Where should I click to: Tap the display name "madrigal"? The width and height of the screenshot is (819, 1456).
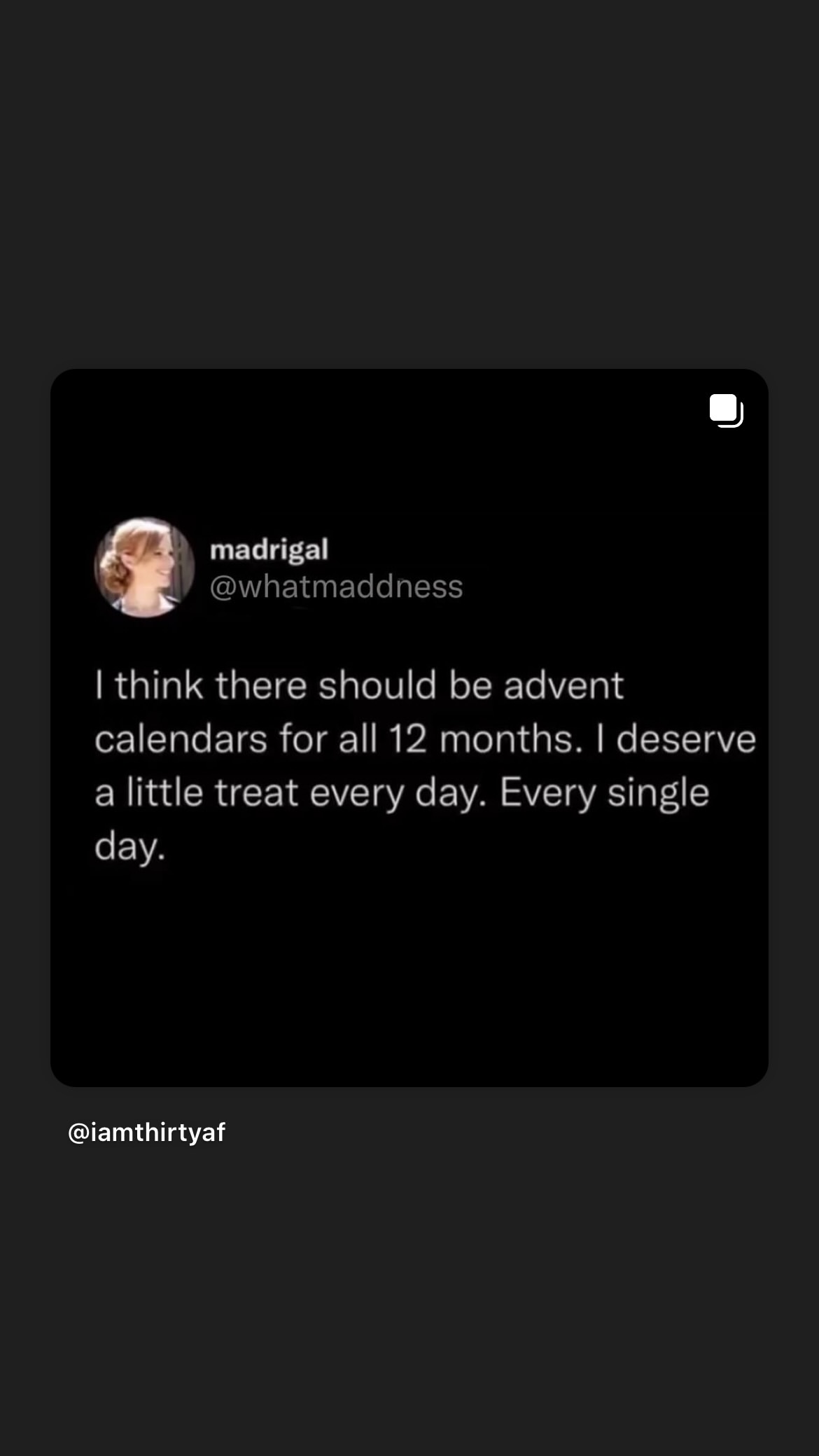pyautogui.click(x=269, y=550)
